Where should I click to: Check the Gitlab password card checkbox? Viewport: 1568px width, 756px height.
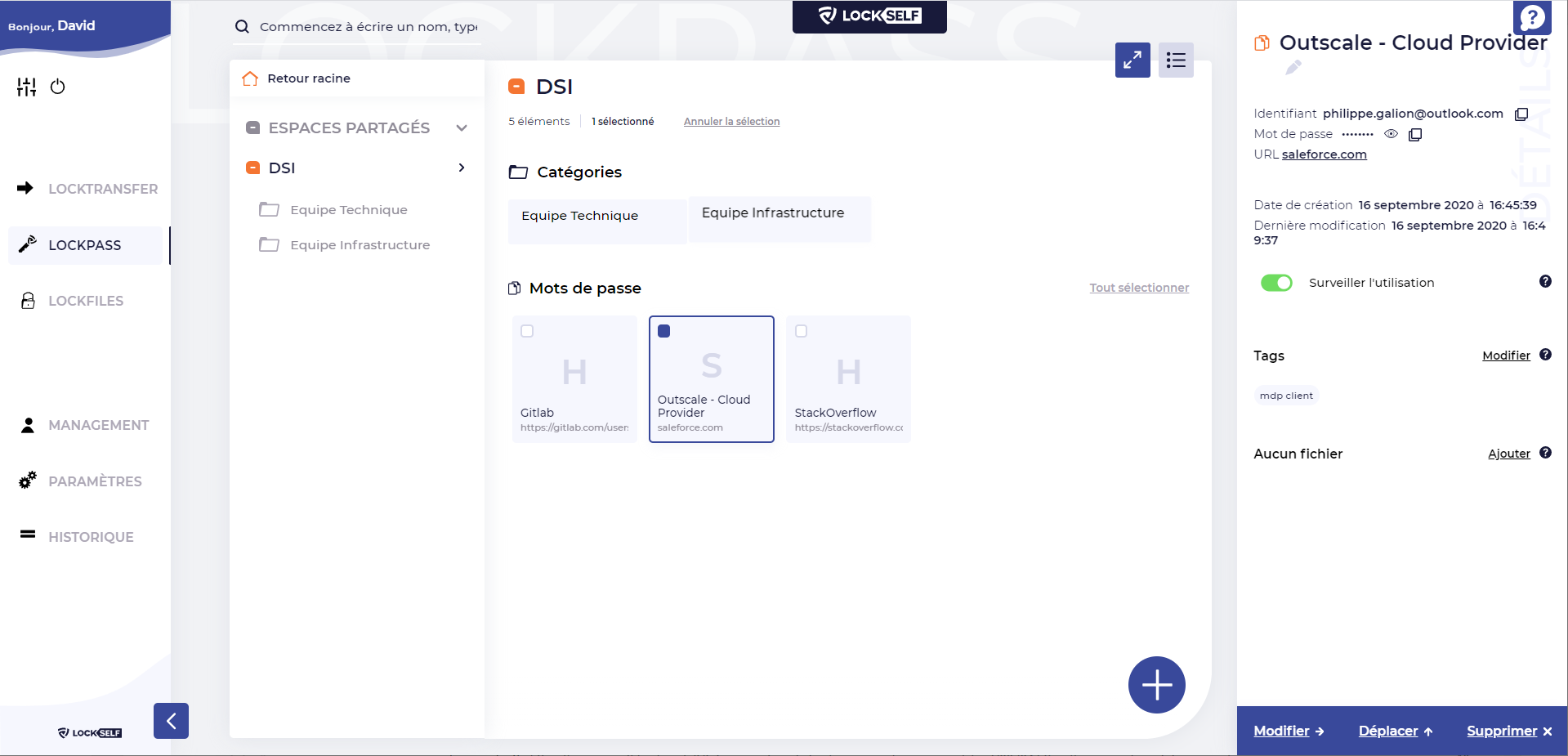(527, 331)
